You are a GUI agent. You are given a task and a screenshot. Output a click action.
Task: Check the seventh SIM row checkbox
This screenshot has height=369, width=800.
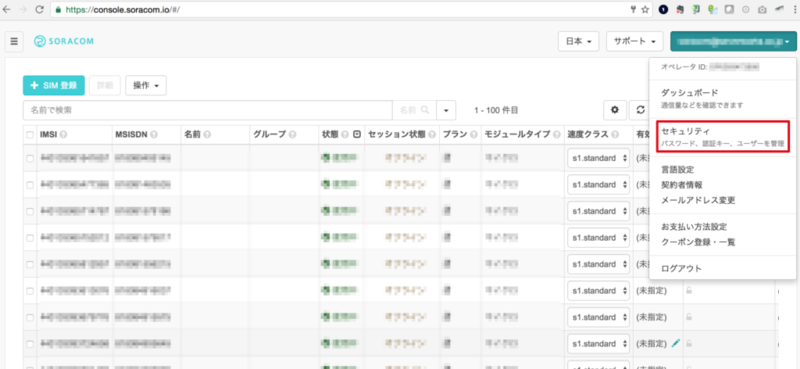[x=30, y=317]
